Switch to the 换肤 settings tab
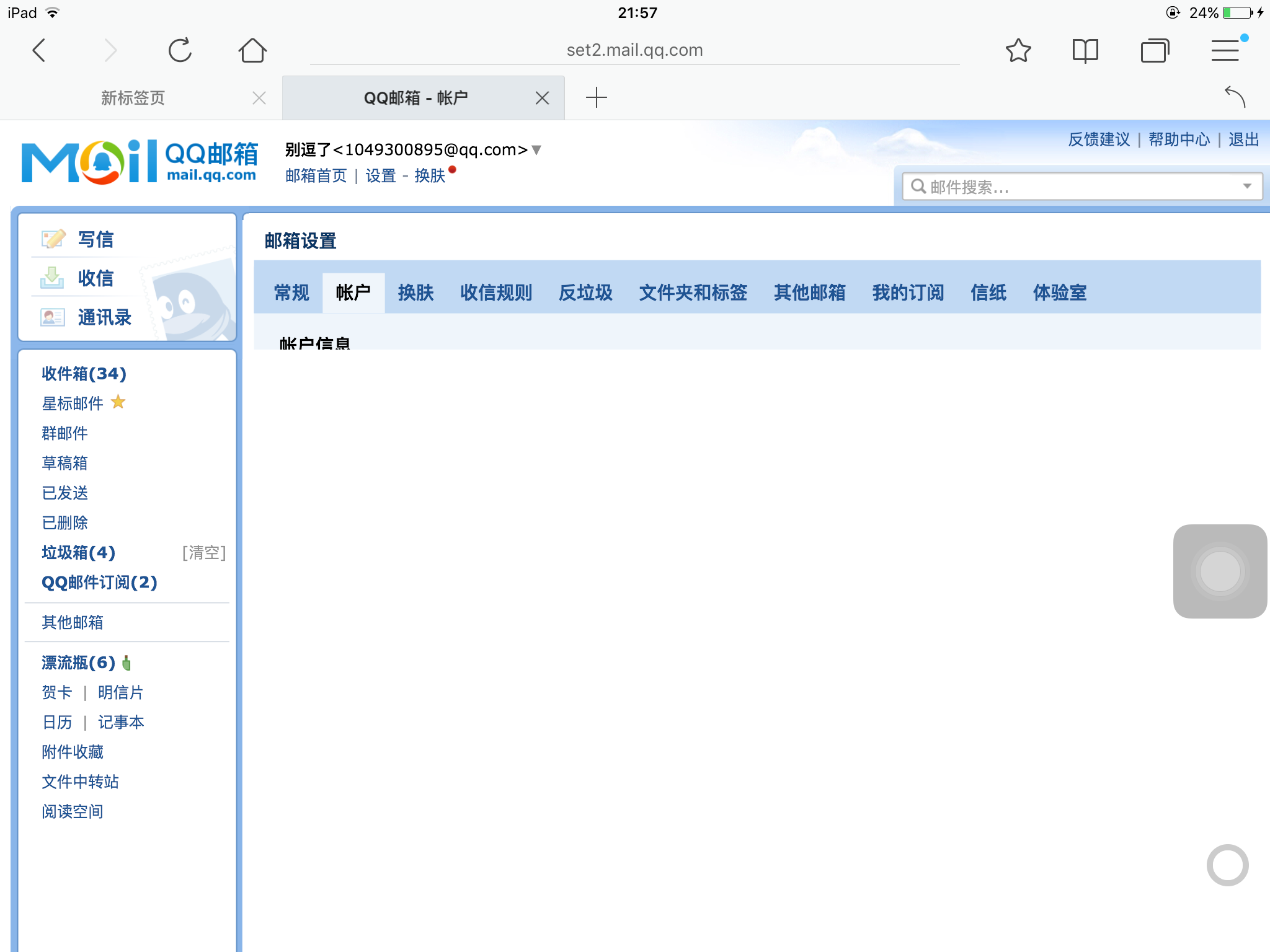 pos(415,293)
